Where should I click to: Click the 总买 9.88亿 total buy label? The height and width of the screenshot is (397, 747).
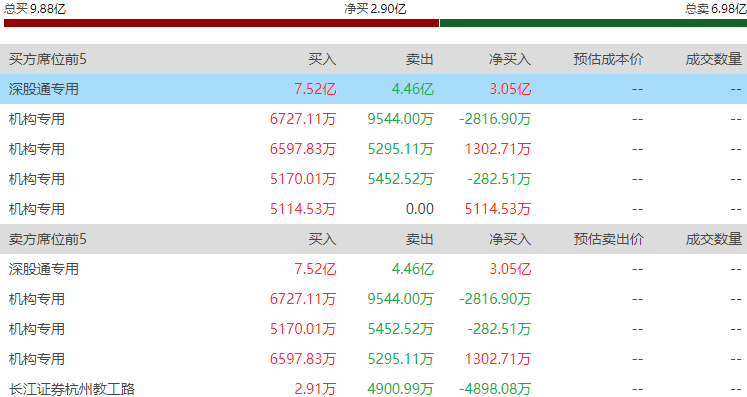(35, 9)
